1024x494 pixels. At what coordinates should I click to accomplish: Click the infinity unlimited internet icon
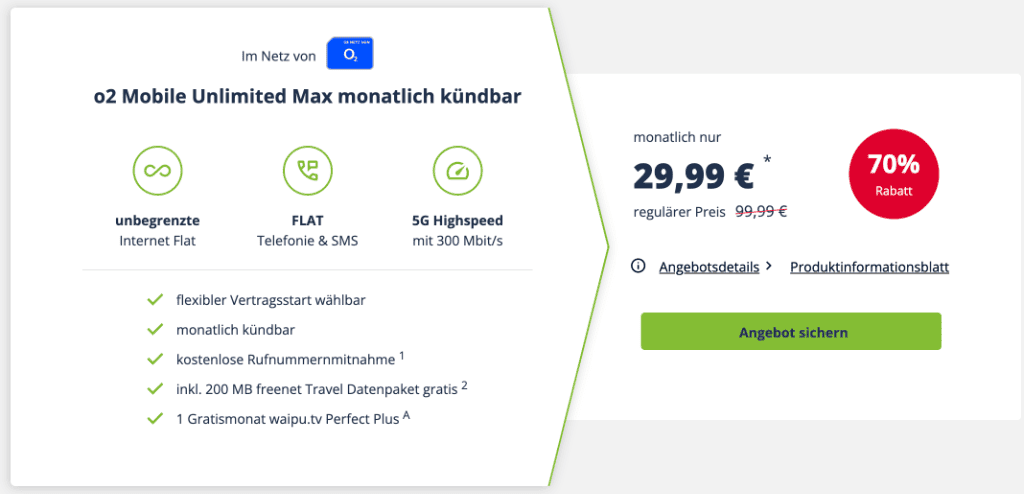157,171
